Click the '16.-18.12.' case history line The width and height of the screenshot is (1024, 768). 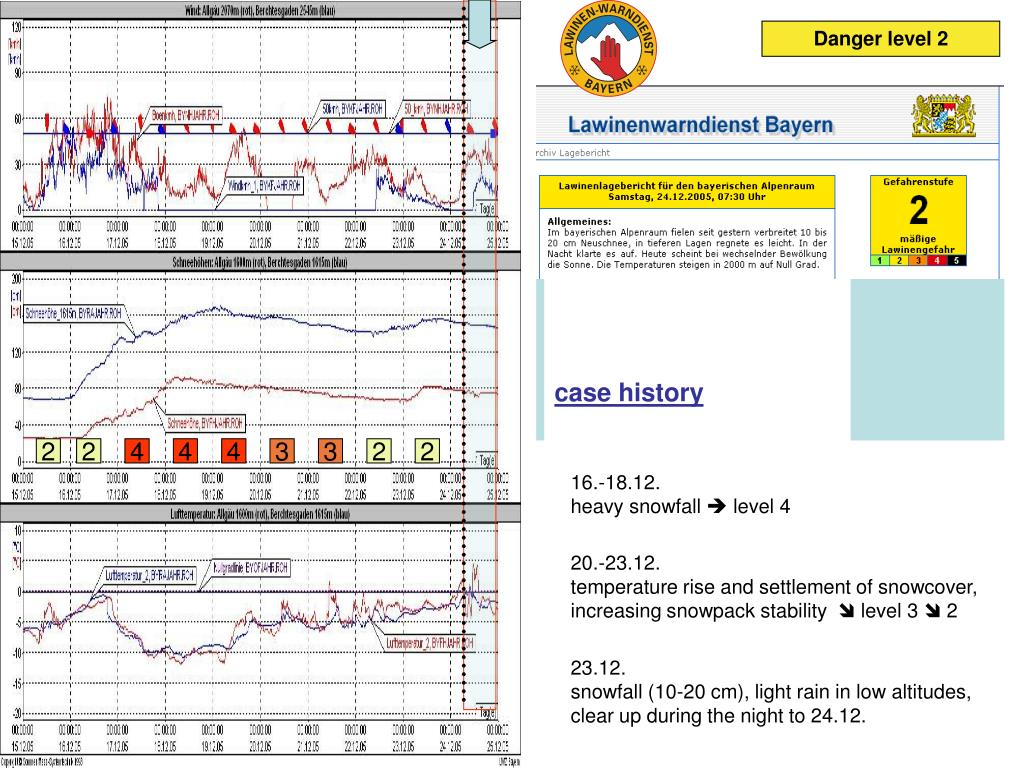tap(615, 483)
